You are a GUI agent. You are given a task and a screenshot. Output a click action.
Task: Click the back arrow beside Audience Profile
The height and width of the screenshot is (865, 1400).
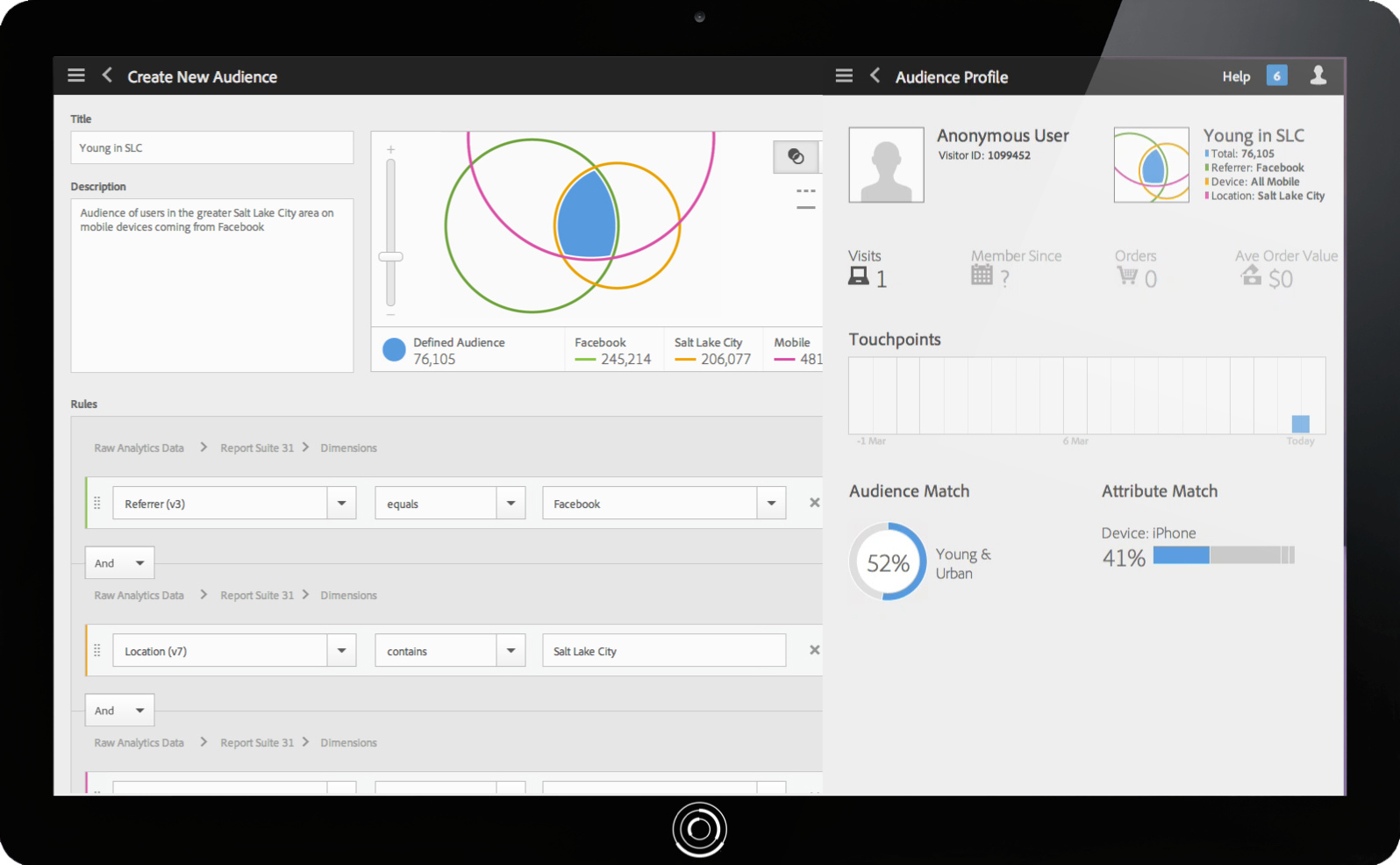pos(875,75)
